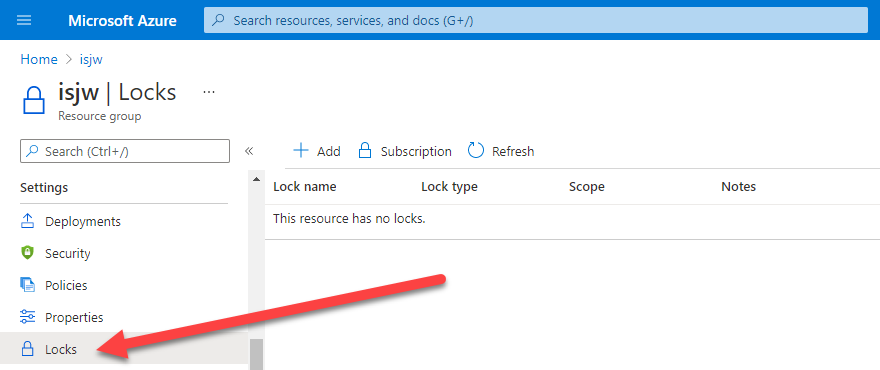Open the hamburger portal menu
This screenshot has height=370, width=880.
pyautogui.click(x=24, y=21)
